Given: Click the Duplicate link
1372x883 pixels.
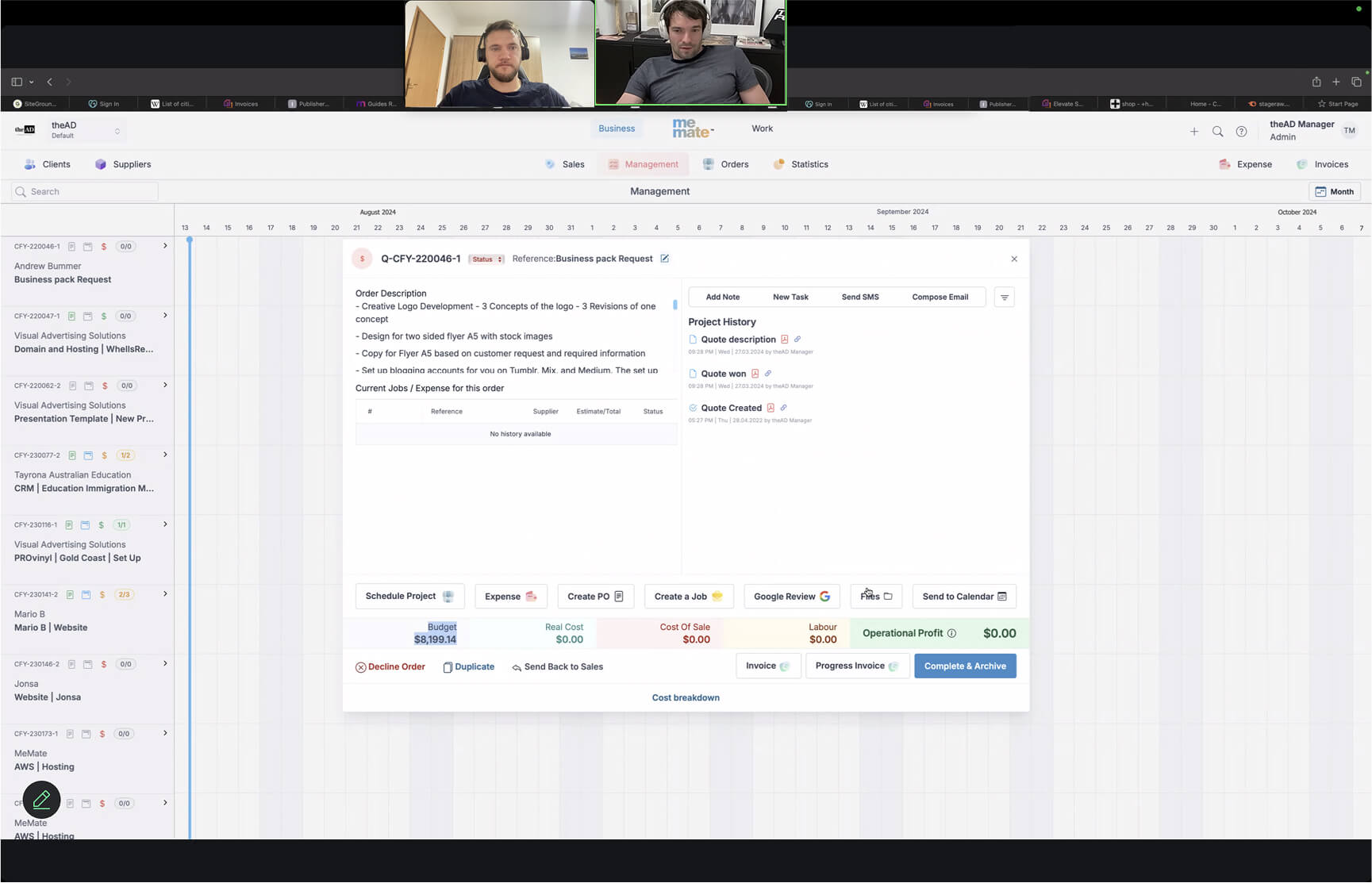Looking at the screenshot, I should pos(468,667).
